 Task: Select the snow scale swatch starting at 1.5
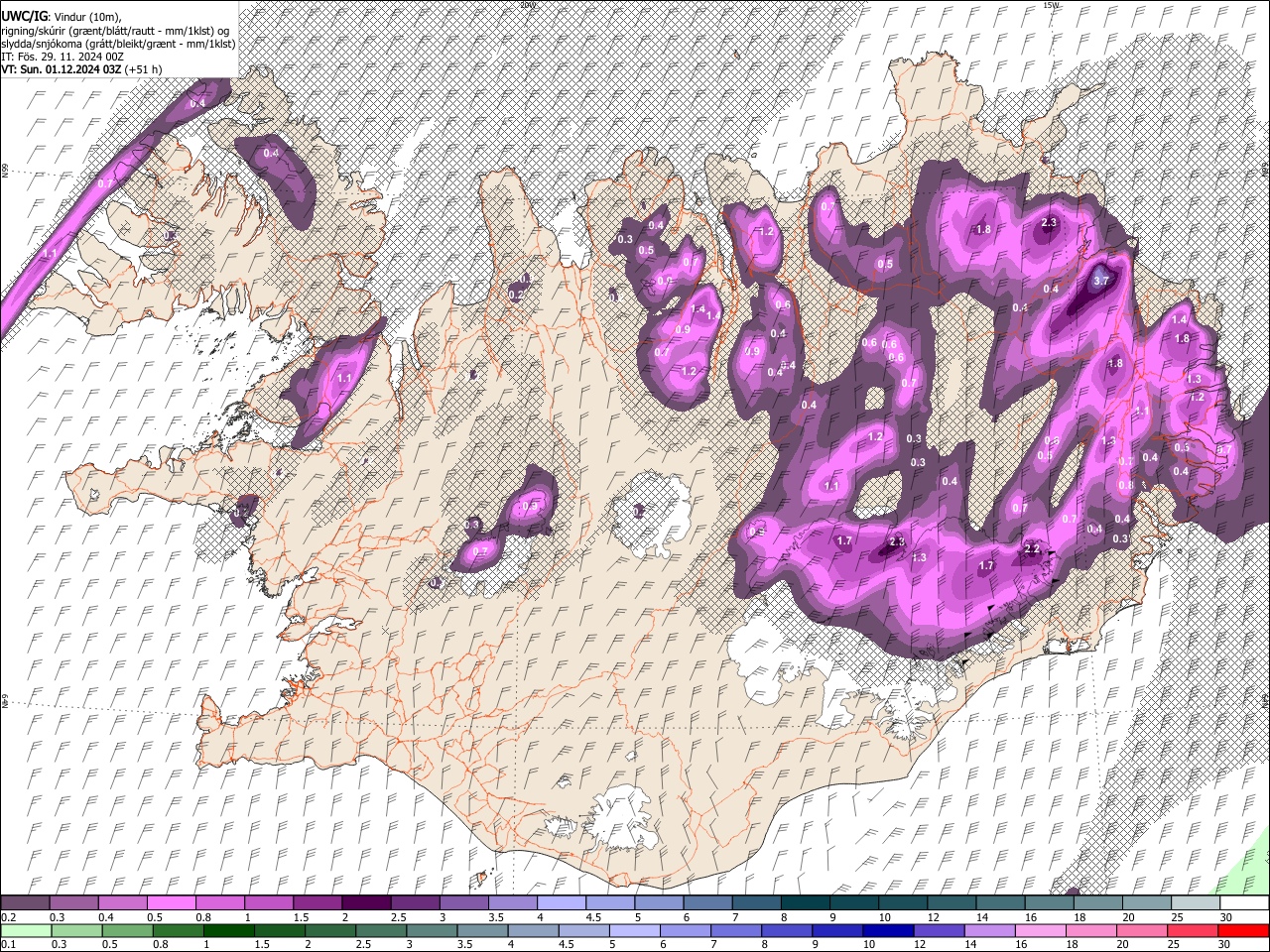tap(317, 902)
